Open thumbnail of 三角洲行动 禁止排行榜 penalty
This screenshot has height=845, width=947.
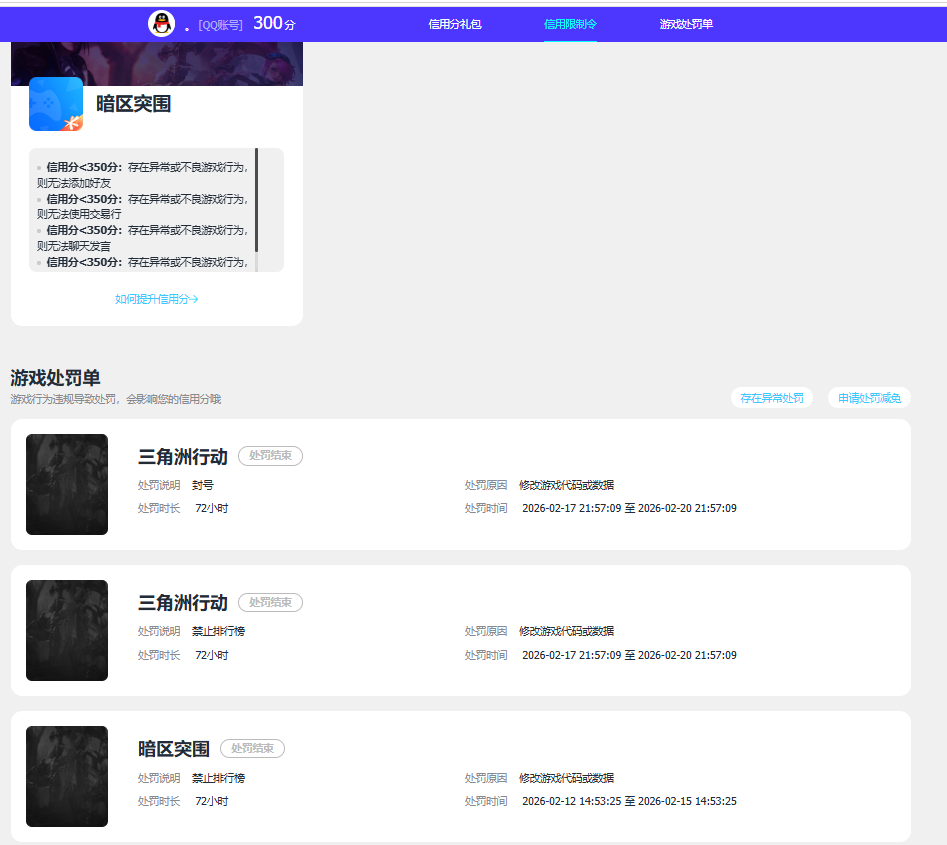tap(67, 630)
